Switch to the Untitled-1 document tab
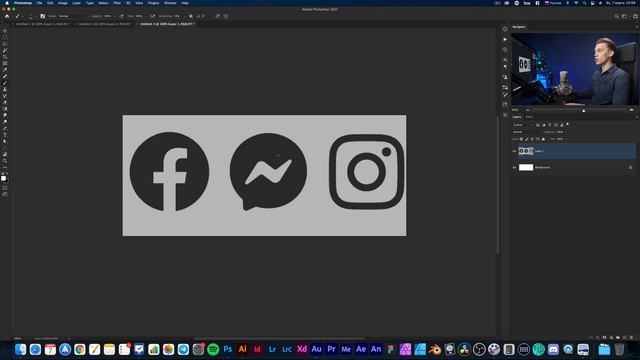This screenshot has width=640, height=360. tap(42, 24)
